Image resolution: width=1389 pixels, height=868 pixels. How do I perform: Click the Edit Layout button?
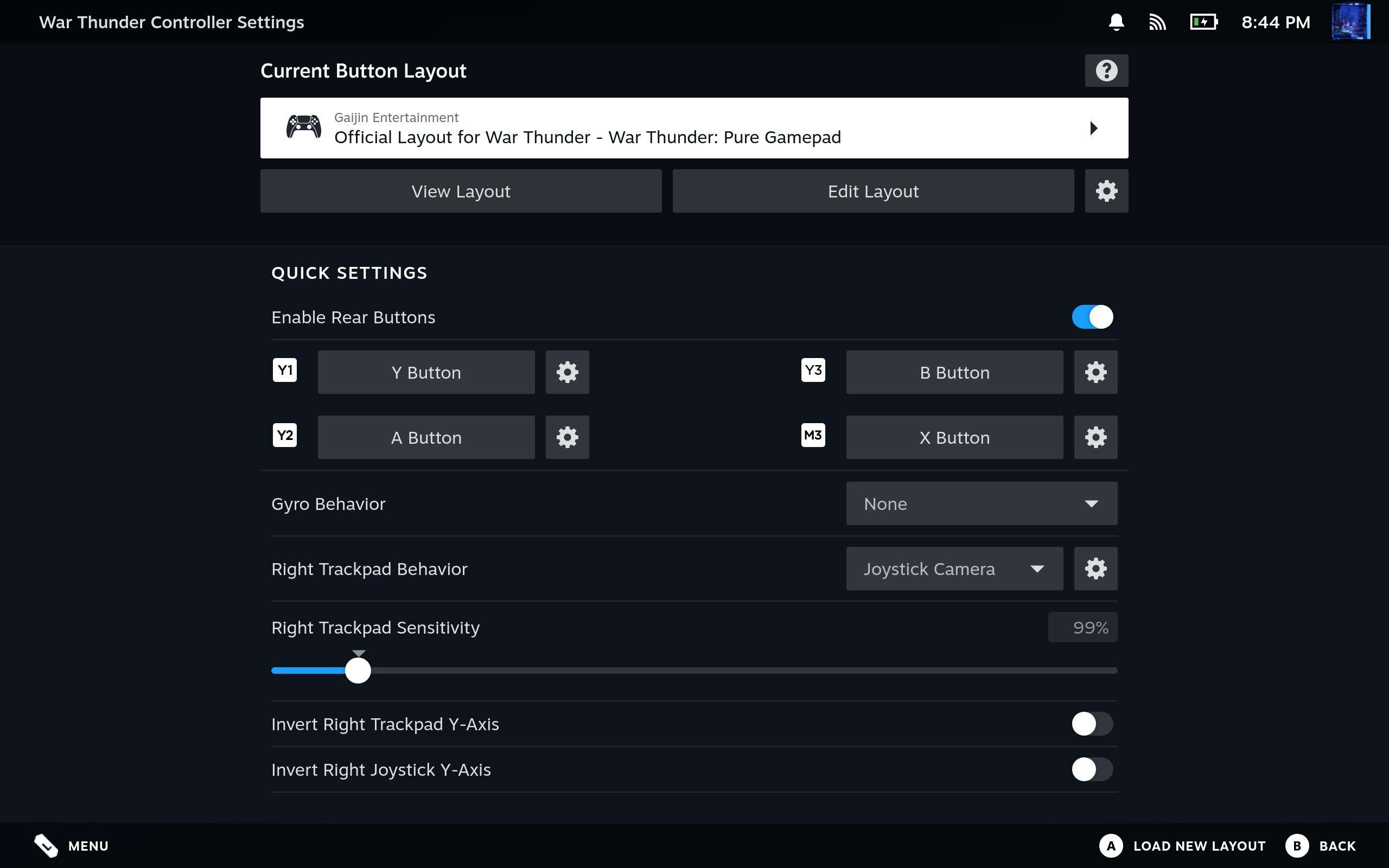872,191
